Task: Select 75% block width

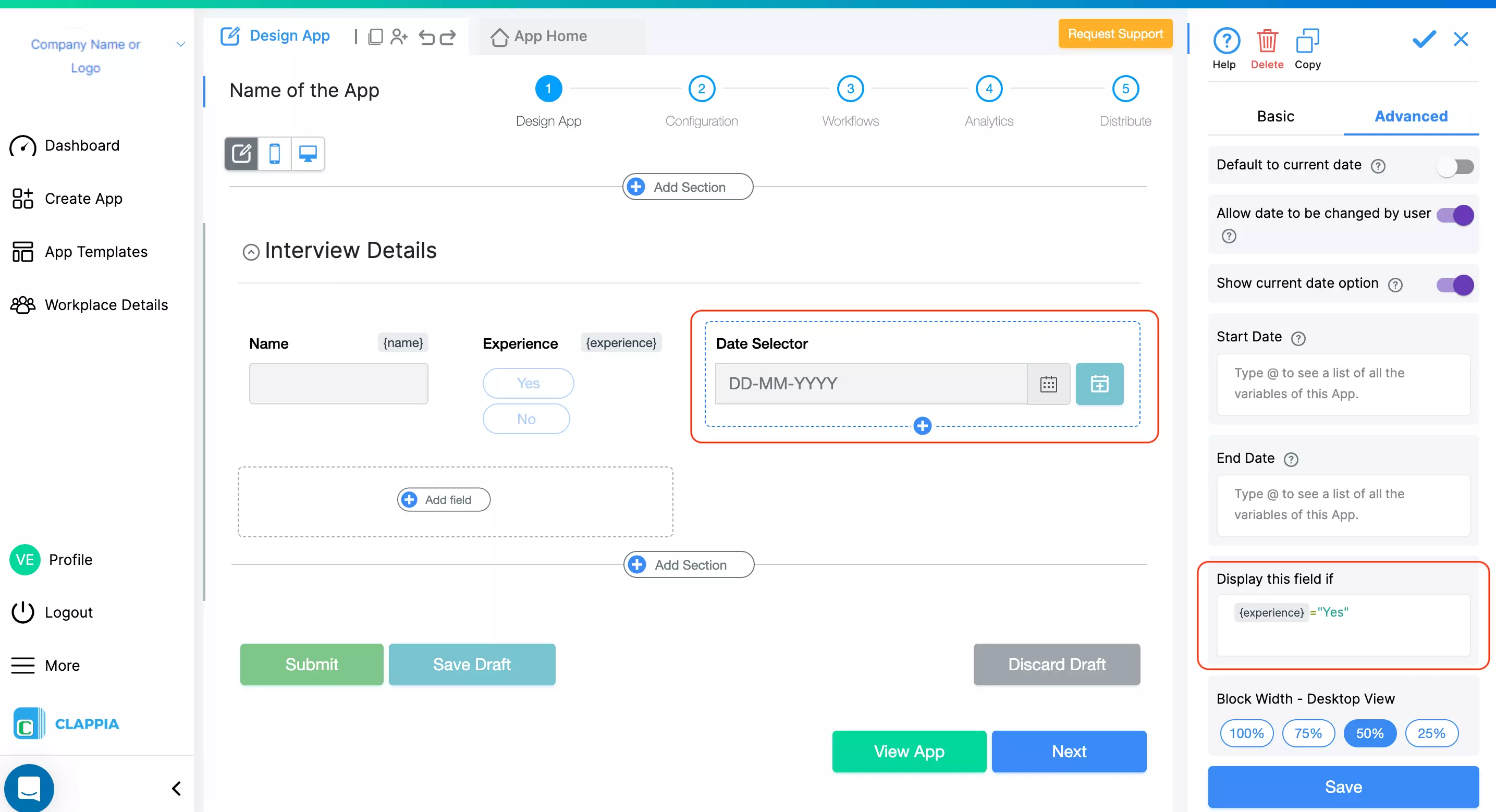Action: point(1308,733)
